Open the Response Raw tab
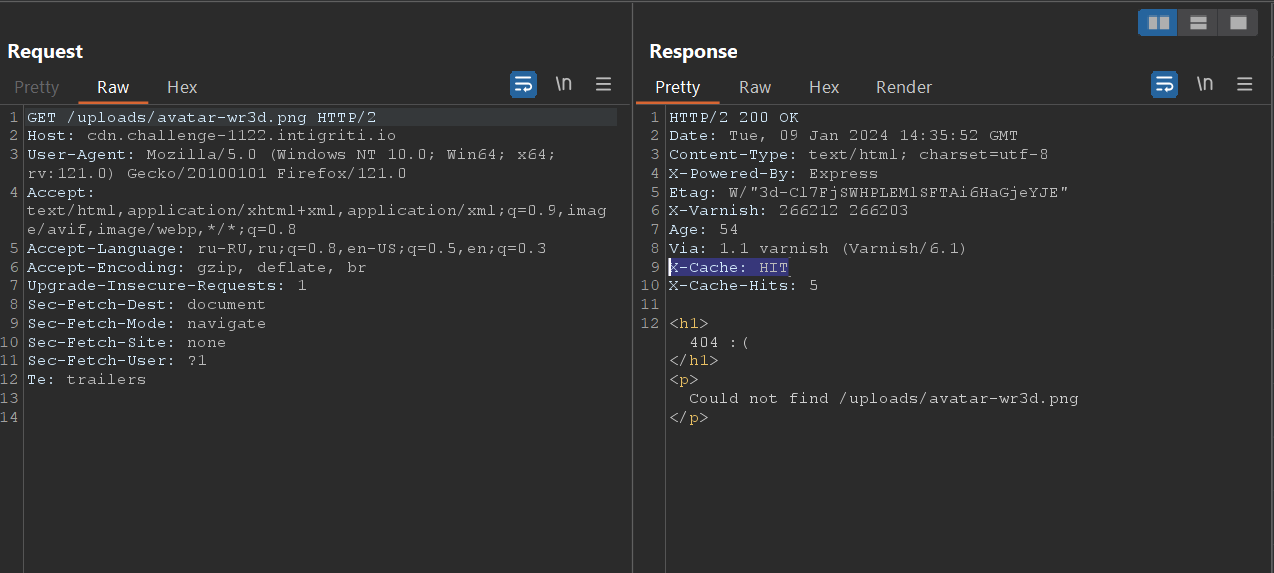 [755, 87]
